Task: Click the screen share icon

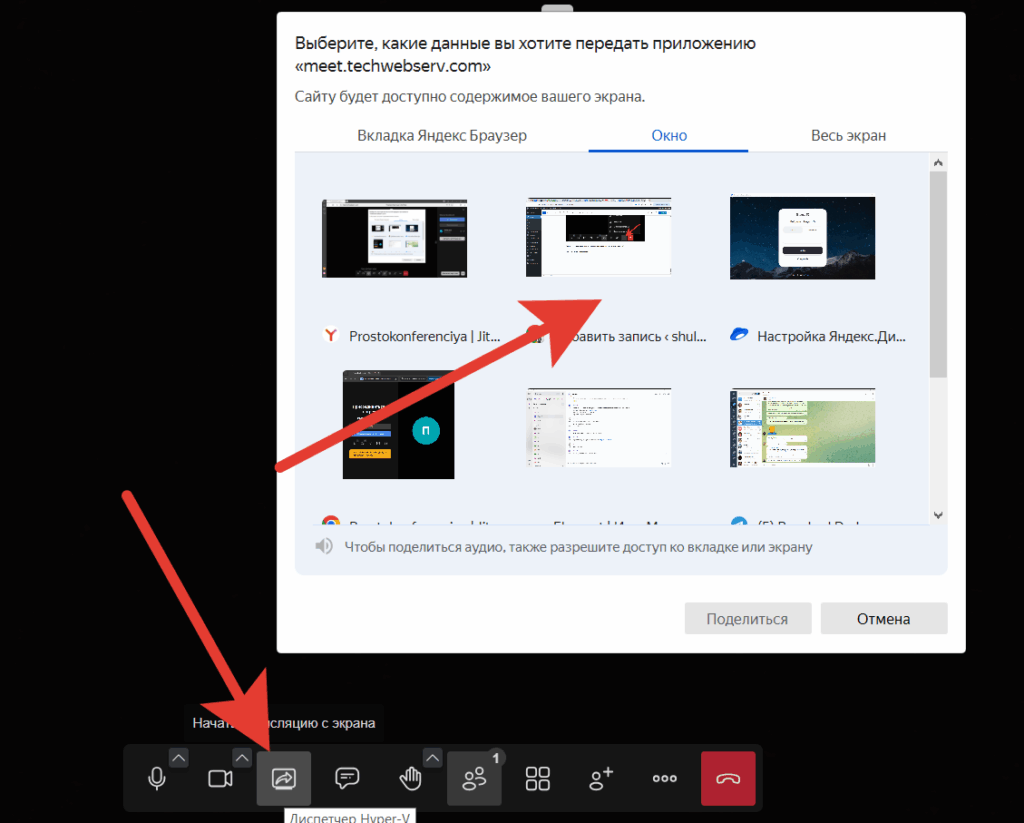Action: [284, 778]
